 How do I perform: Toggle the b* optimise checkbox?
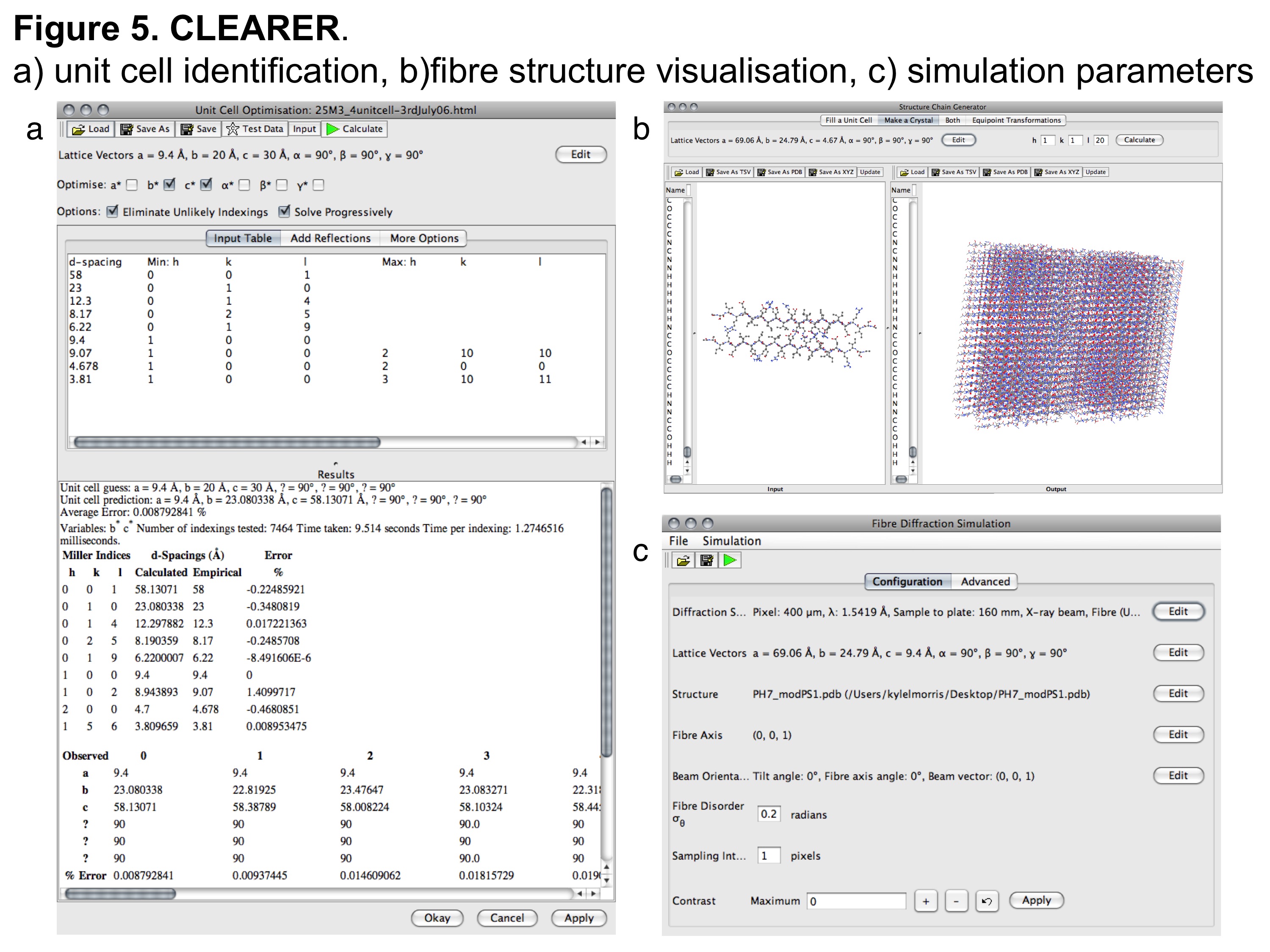(169, 185)
